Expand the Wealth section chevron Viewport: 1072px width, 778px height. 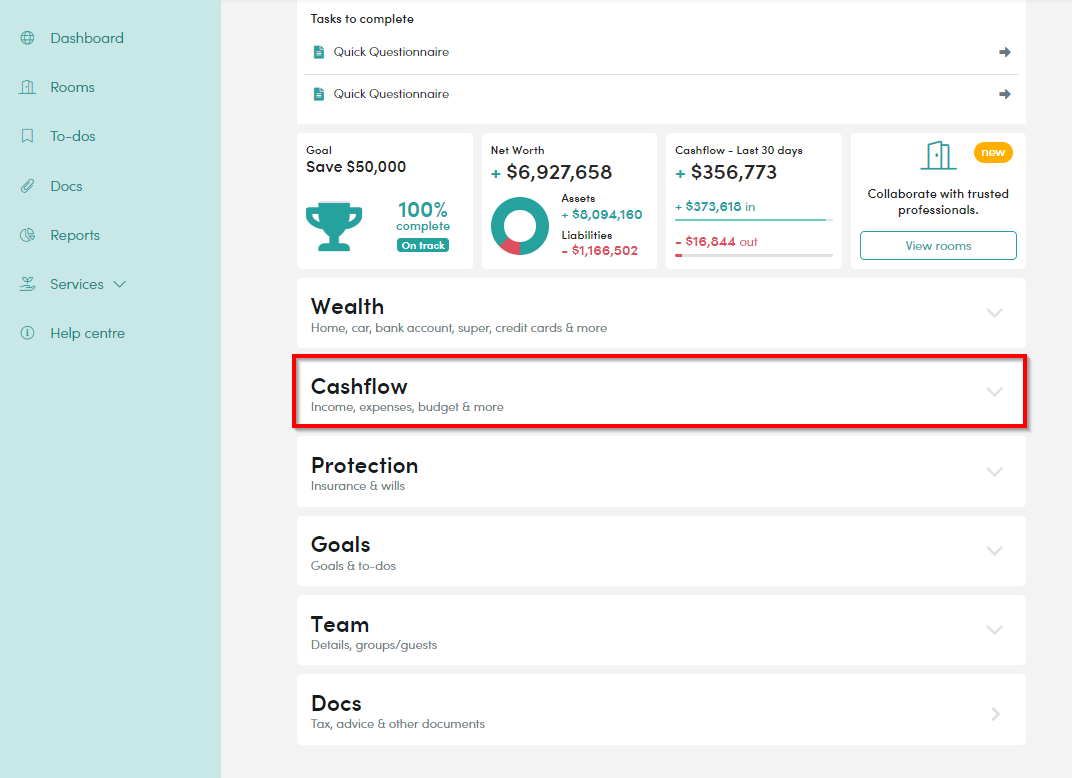[x=995, y=313]
